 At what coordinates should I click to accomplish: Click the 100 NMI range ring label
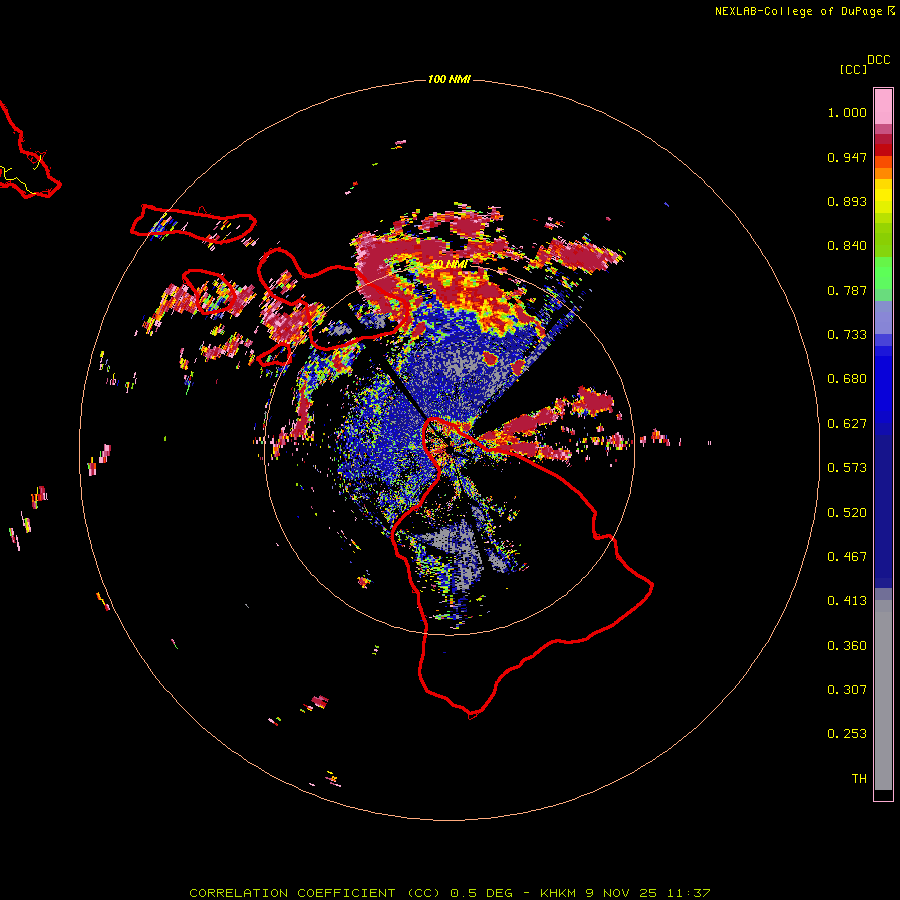tap(449, 79)
